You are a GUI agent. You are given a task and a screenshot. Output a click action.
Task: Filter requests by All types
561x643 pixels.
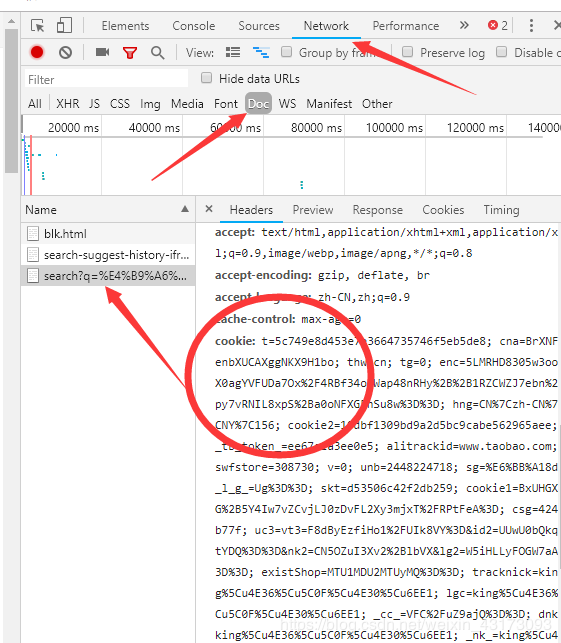(x=35, y=104)
